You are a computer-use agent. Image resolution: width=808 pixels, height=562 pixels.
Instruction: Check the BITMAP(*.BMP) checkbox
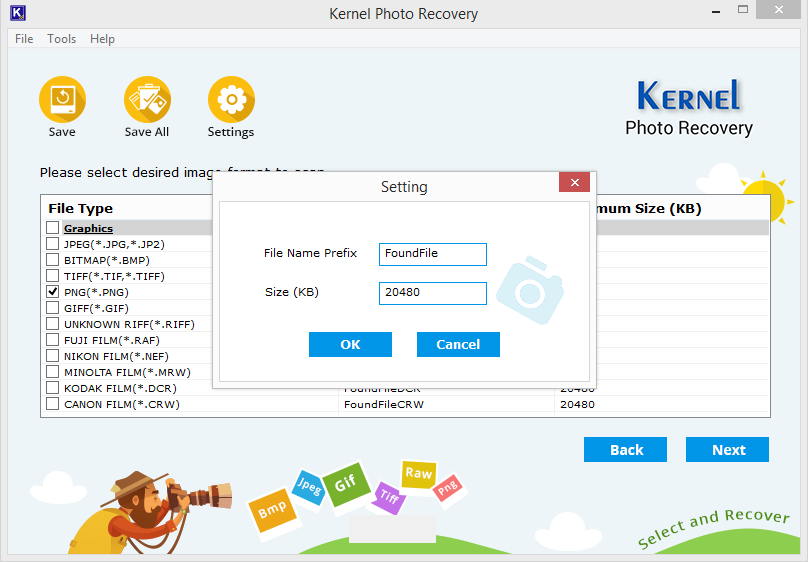point(53,260)
